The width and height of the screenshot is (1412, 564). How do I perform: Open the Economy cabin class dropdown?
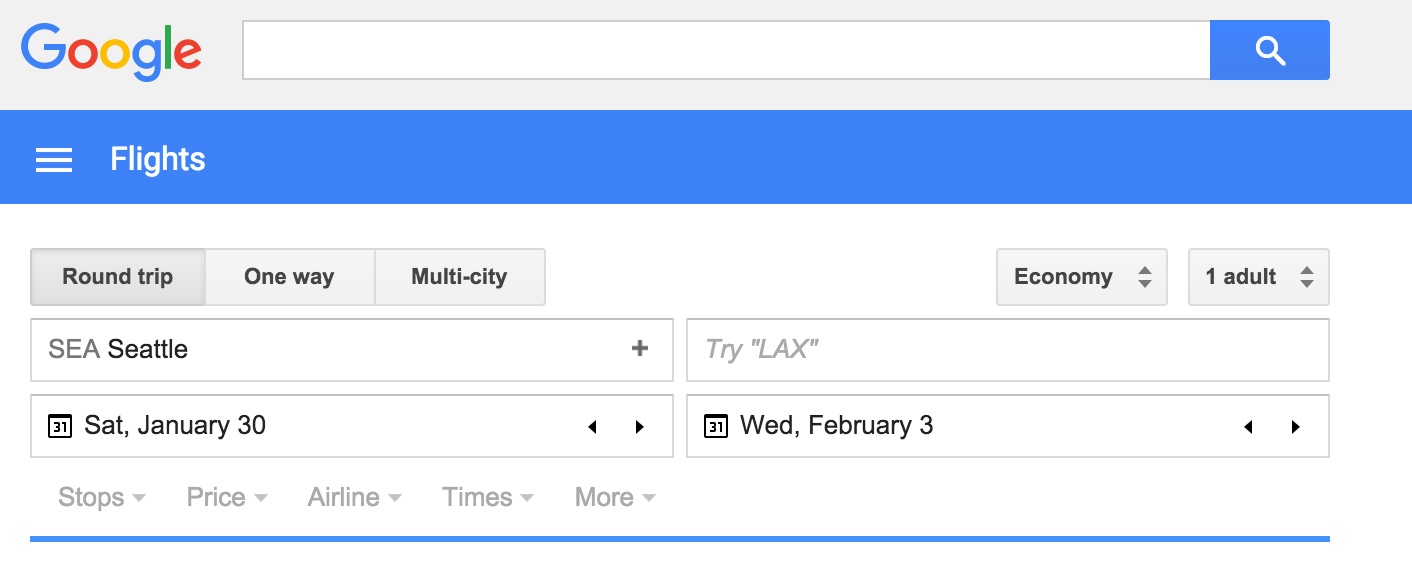[1081, 277]
